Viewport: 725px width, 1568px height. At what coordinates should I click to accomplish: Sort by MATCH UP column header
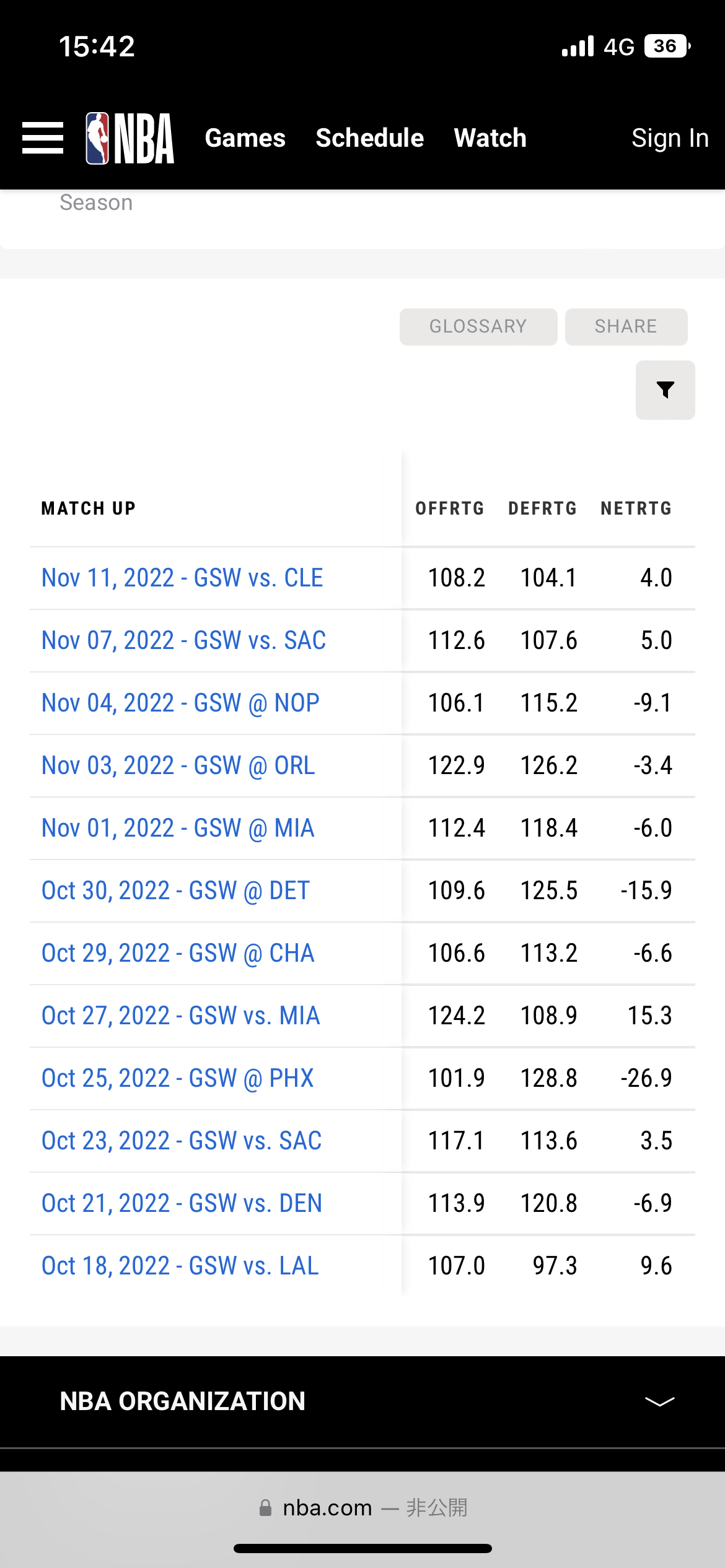[89, 508]
